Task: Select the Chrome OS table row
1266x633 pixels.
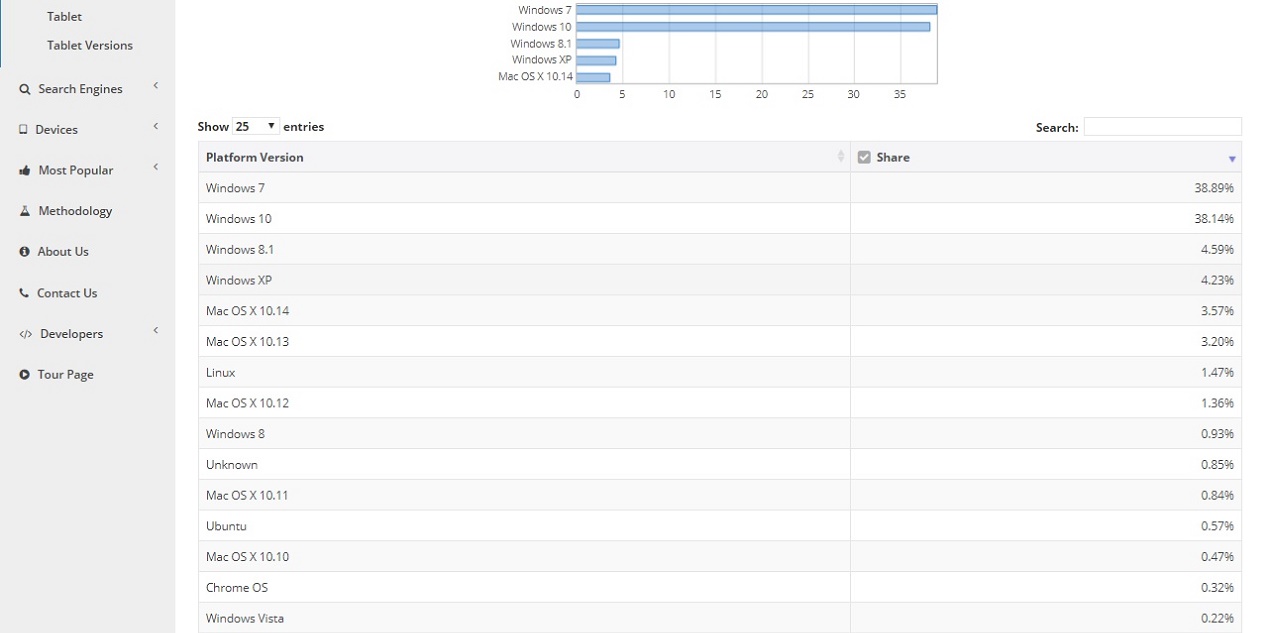Action: click(720, 588)
